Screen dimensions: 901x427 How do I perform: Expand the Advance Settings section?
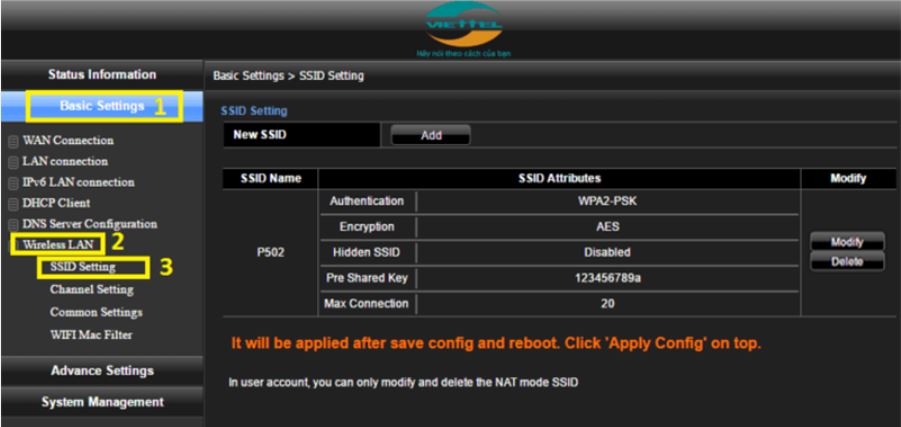(103, 371)
